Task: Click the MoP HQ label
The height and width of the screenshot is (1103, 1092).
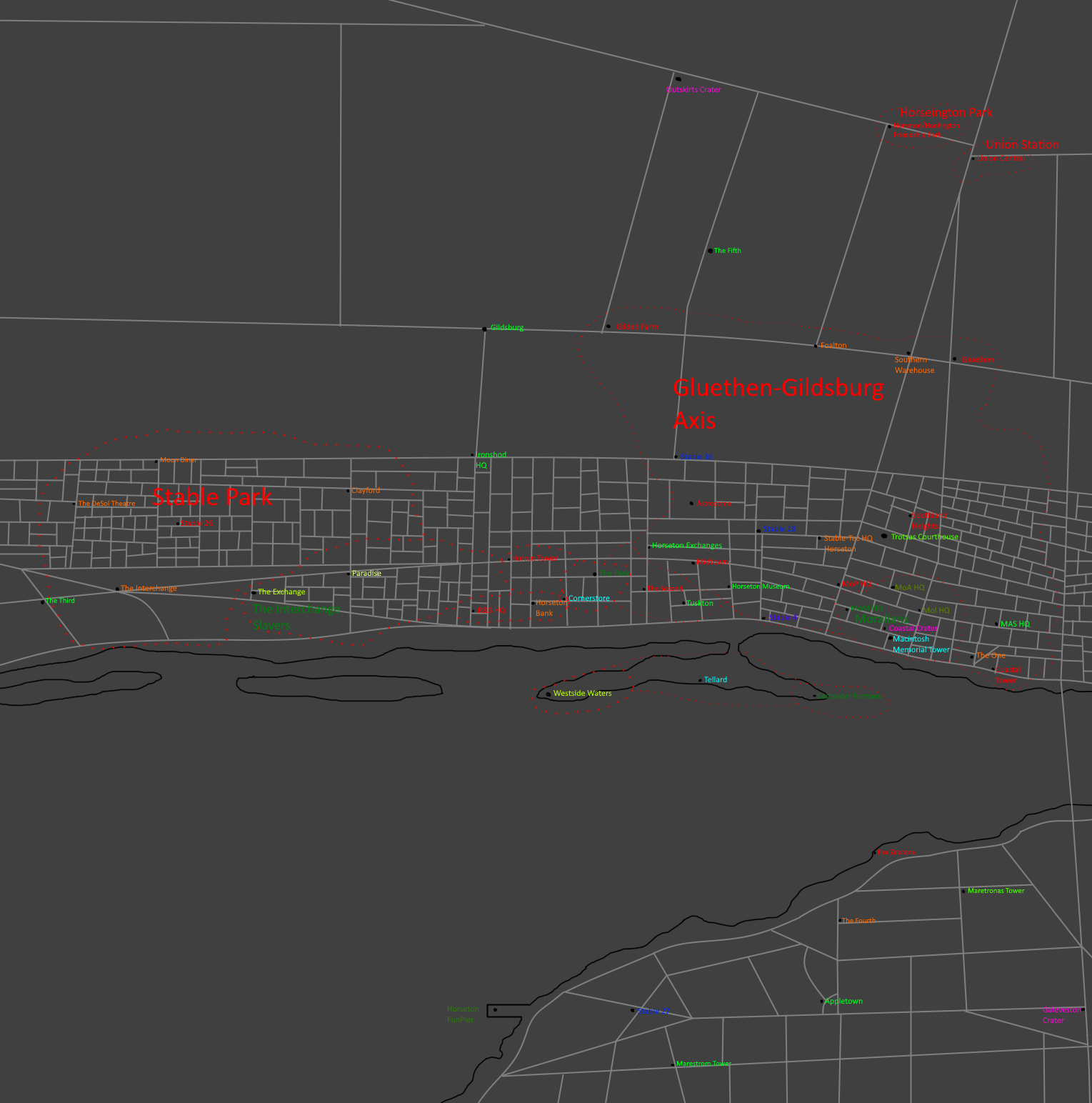Action: [x=857, y=584]
